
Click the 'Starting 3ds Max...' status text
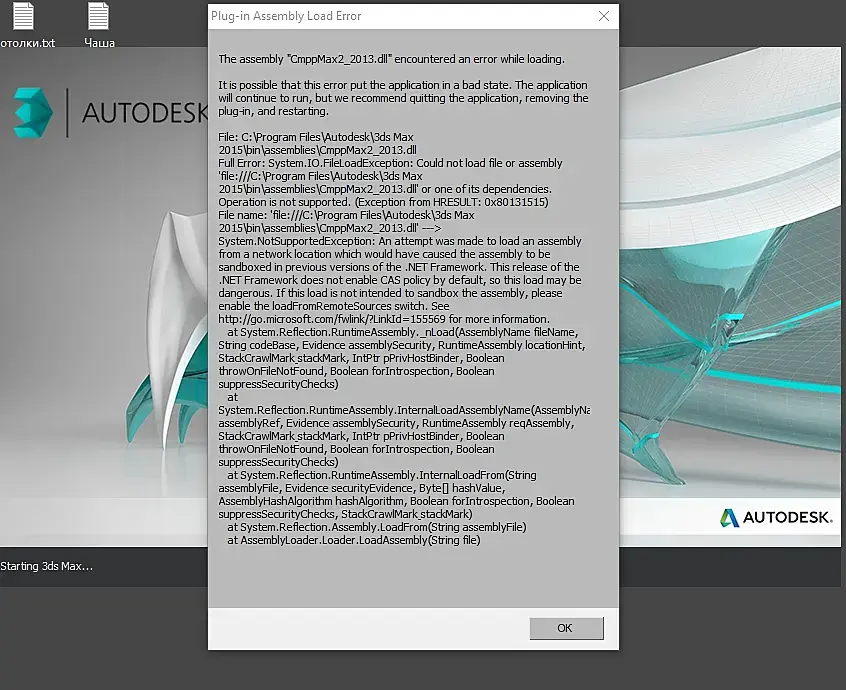46,566
